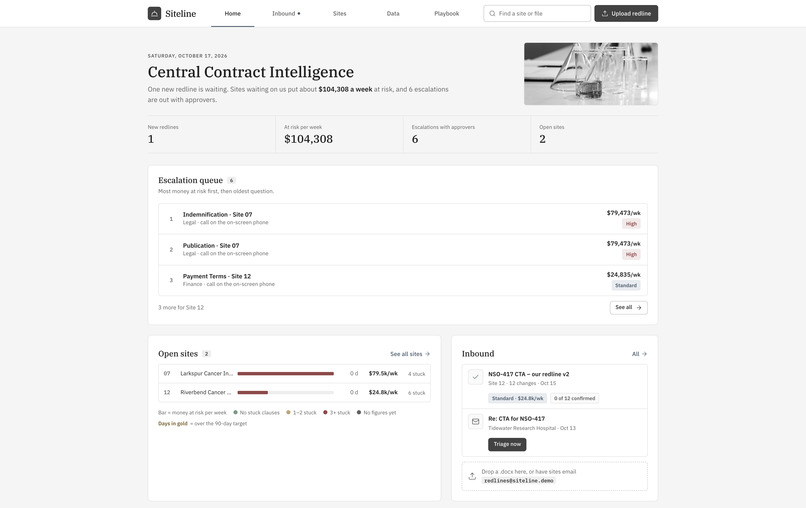Open Indemnification - Site 07 escalation
Viewport: 806px width, 508px height.
pos(402,219)
